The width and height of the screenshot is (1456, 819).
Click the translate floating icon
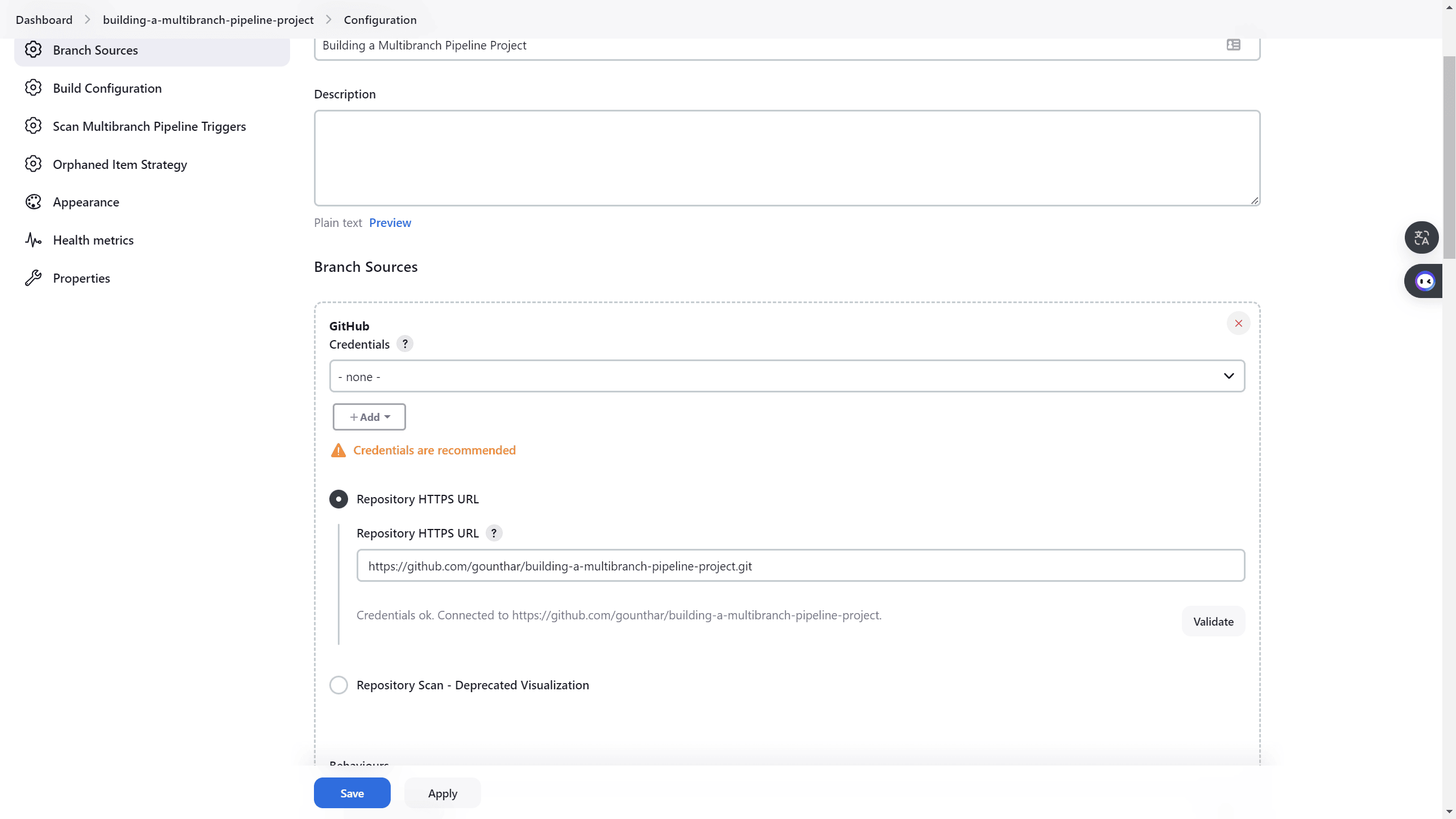[1421, 238]
